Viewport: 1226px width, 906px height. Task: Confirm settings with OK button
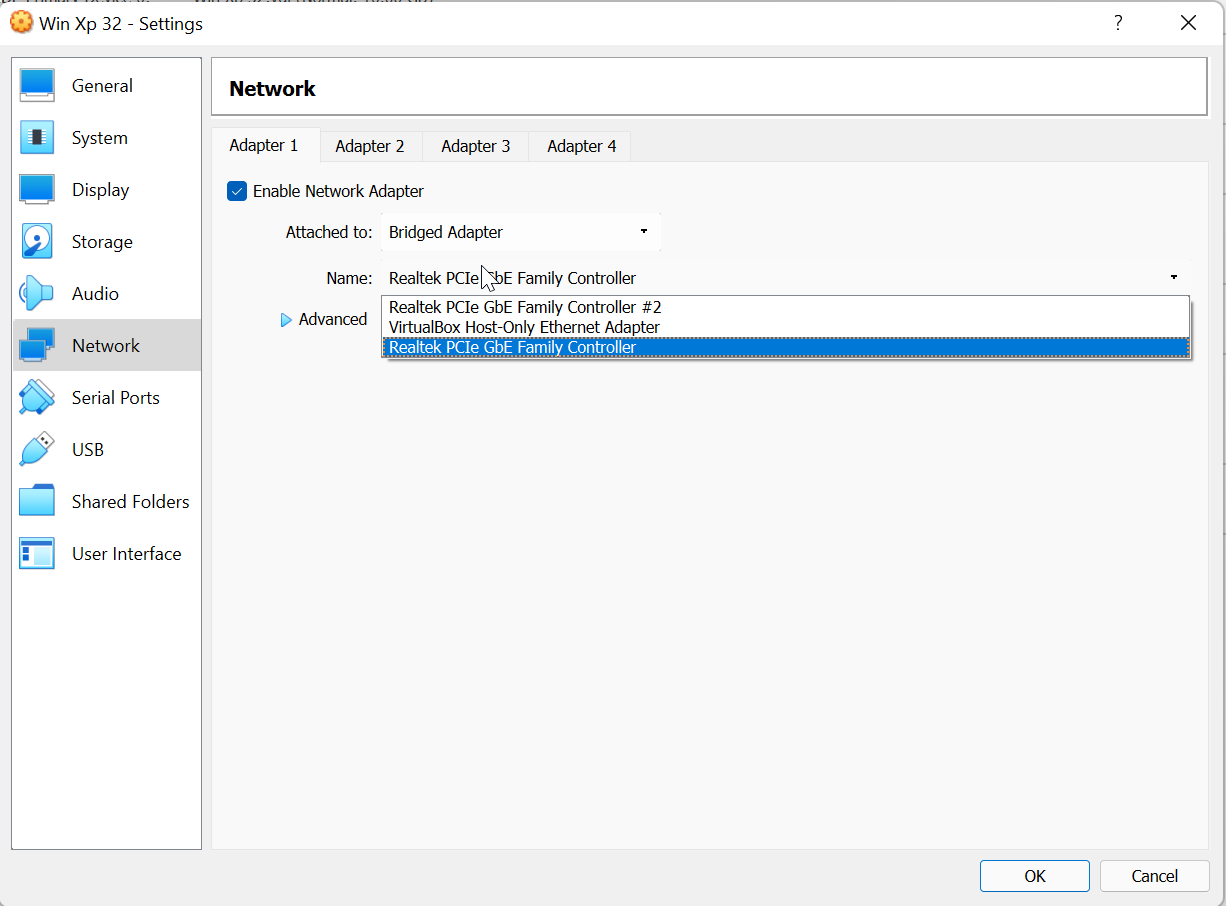1035,876
